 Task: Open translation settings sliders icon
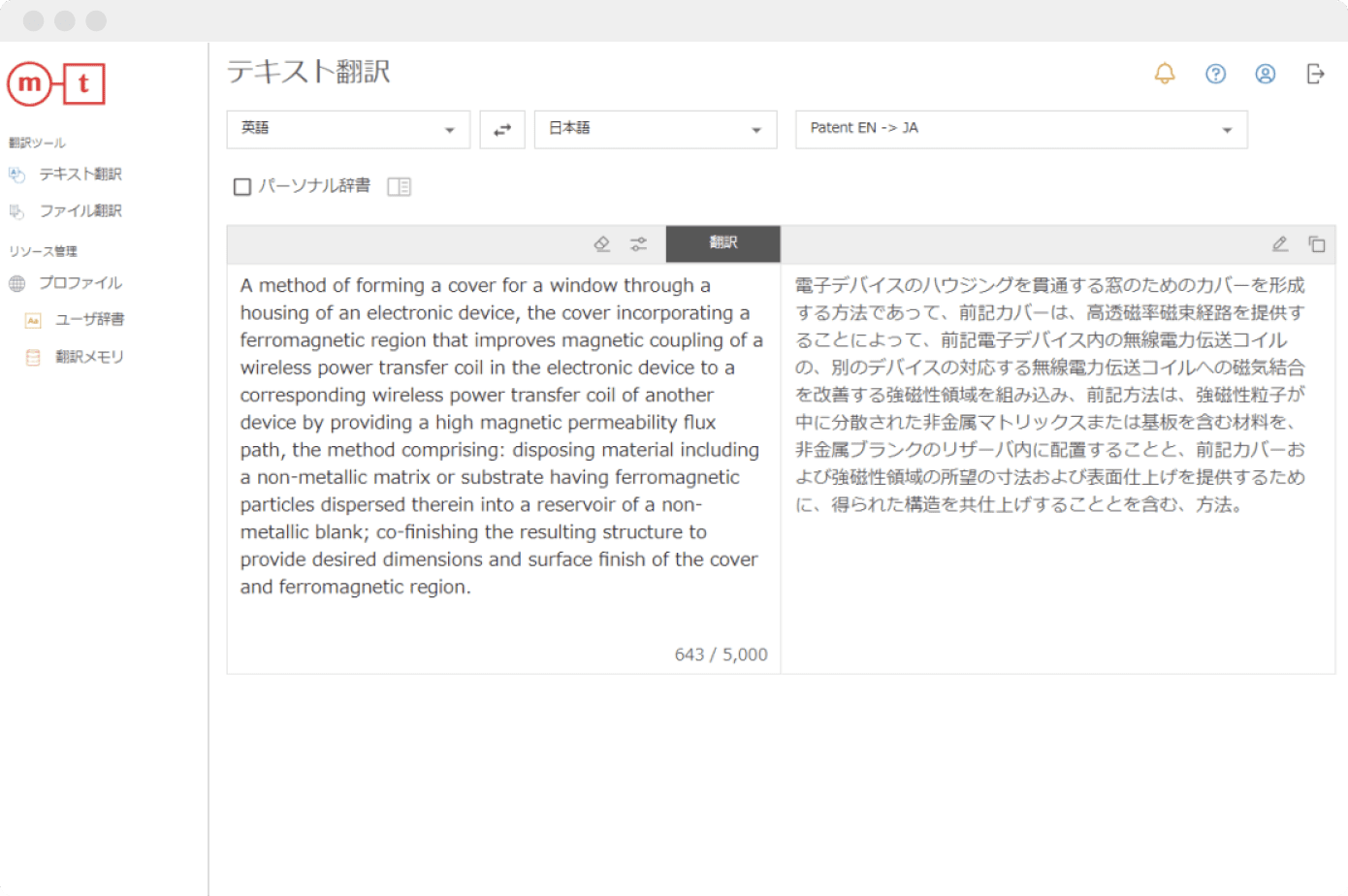[638, 244]
